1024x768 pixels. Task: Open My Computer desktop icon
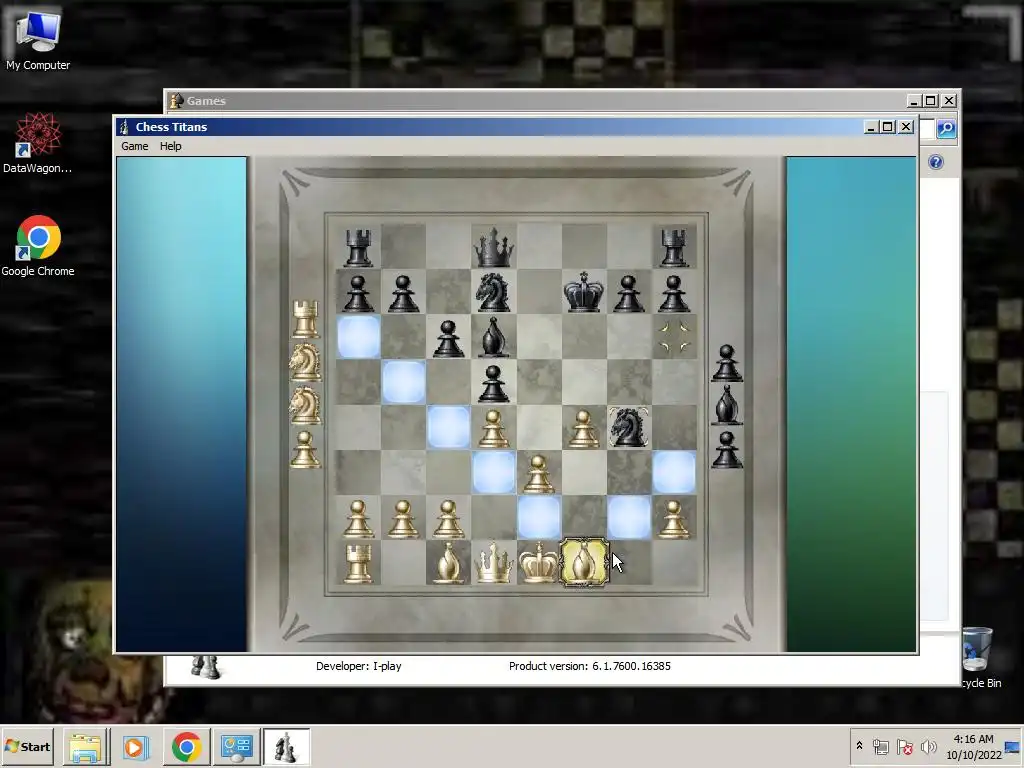point(38,41)
